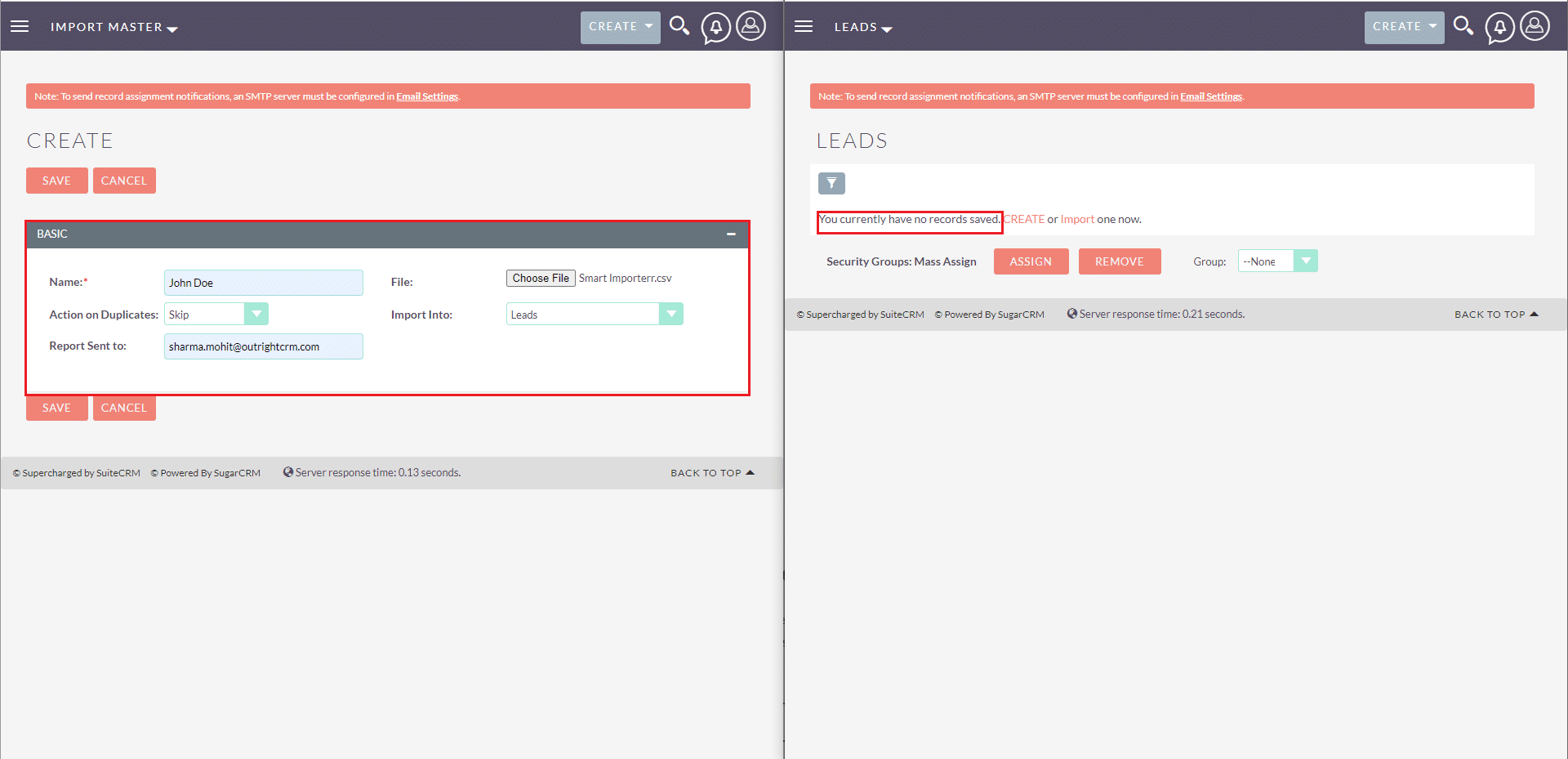This screenshot has height=759, width=1568.
Task: Click ASSIGN security group button
Action: [1031, 261]
